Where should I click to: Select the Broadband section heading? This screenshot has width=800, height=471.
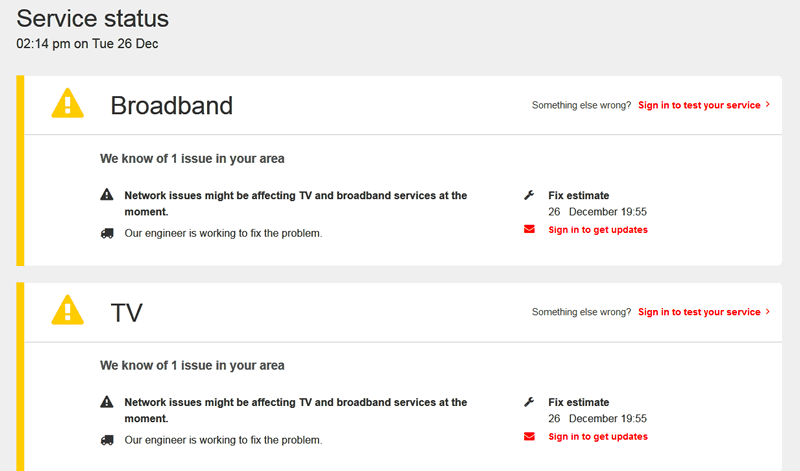(171, 105)
